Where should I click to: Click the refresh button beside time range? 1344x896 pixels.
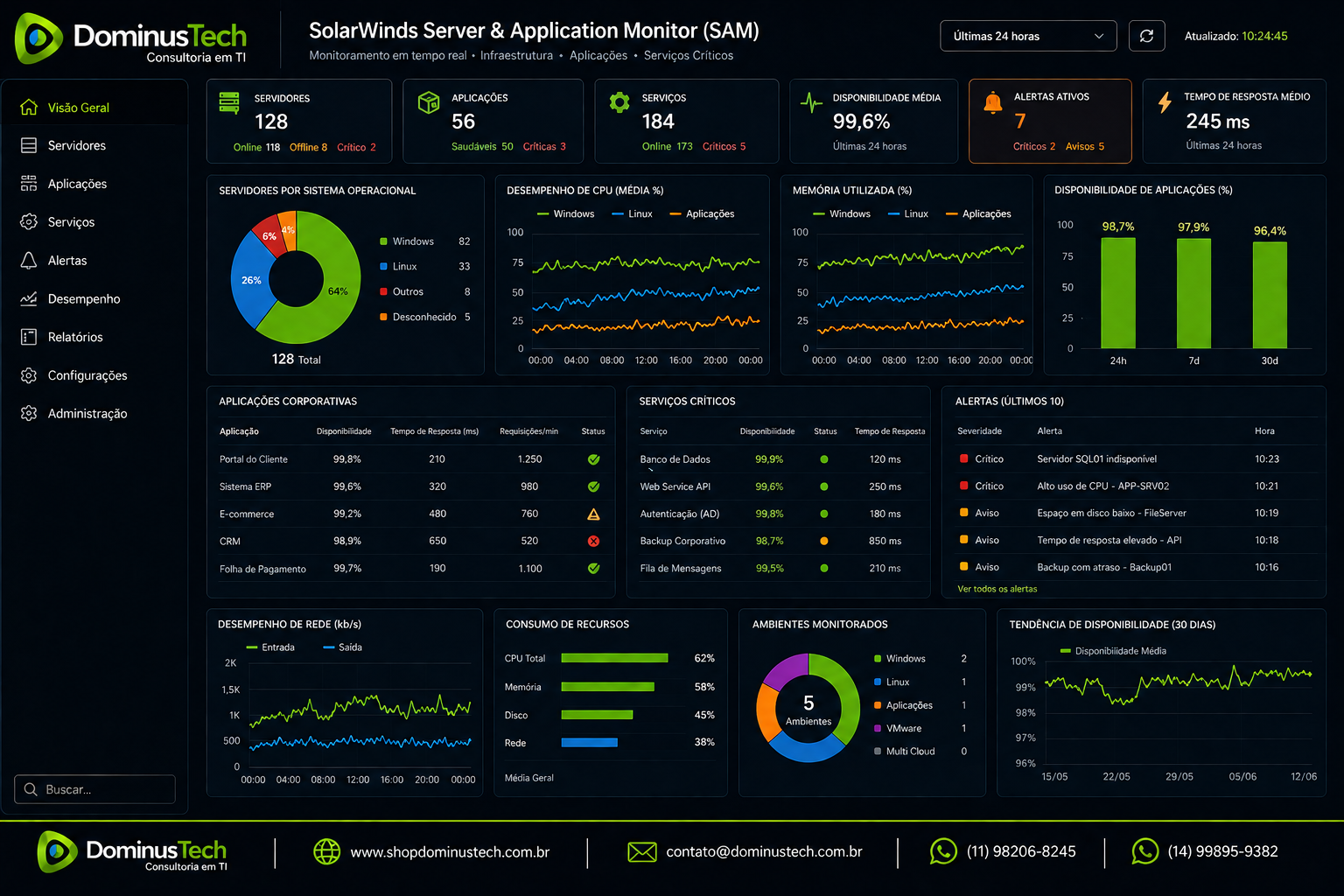[1146, 36]
